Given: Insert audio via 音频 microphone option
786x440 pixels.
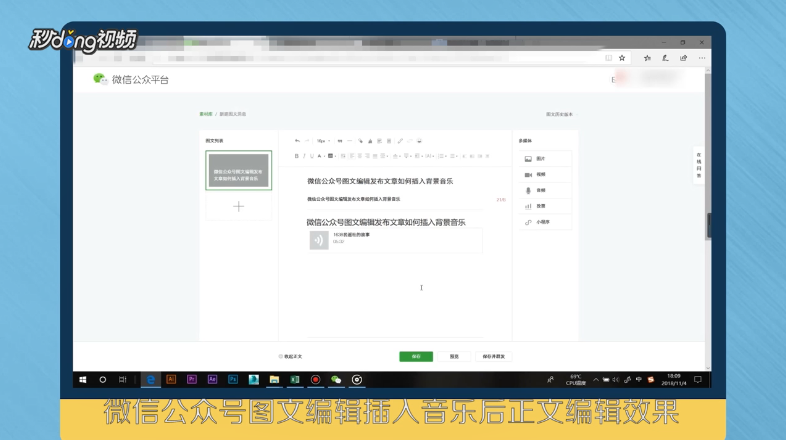Looking at the screenshot, I should point(545,190).
